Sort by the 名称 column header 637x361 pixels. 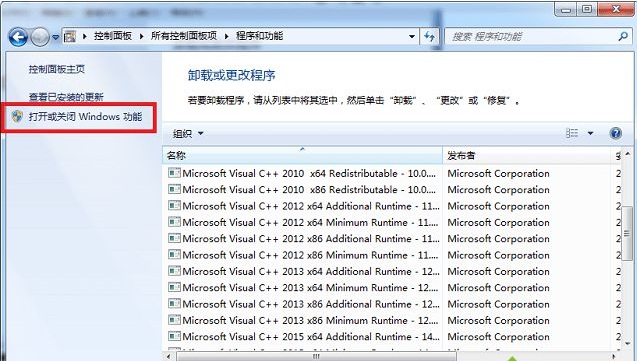pyautogui.click(x=302, y=156)
